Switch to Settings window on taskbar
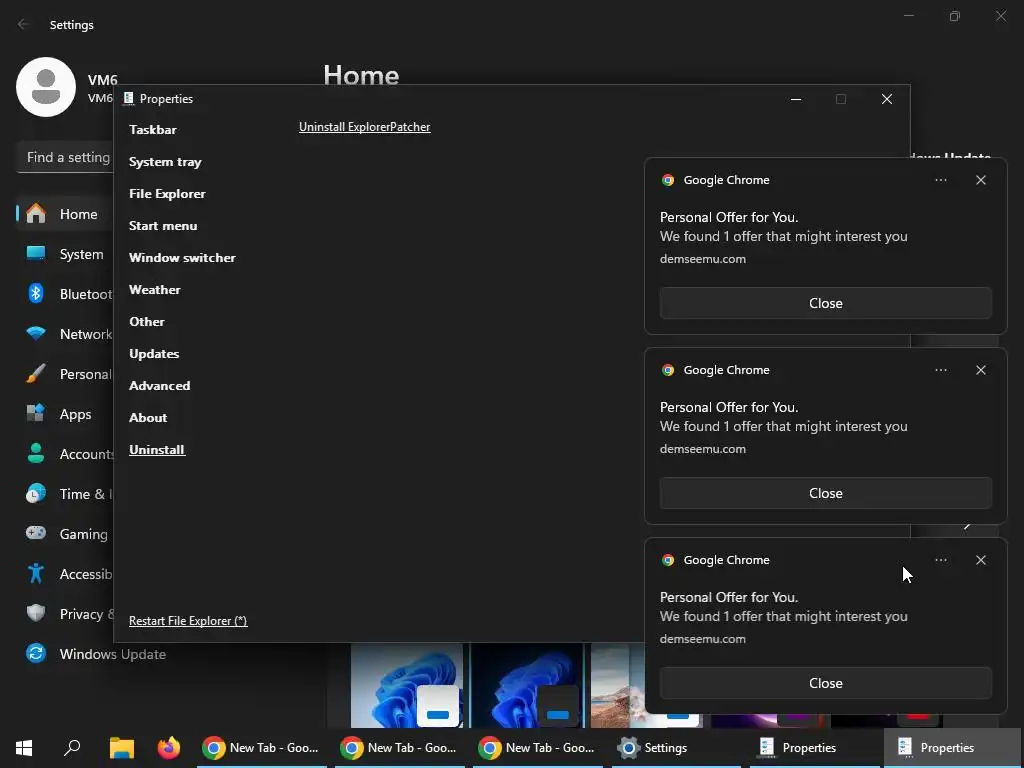This screenshot has height=768, width=1024. [x=676, y=748]
